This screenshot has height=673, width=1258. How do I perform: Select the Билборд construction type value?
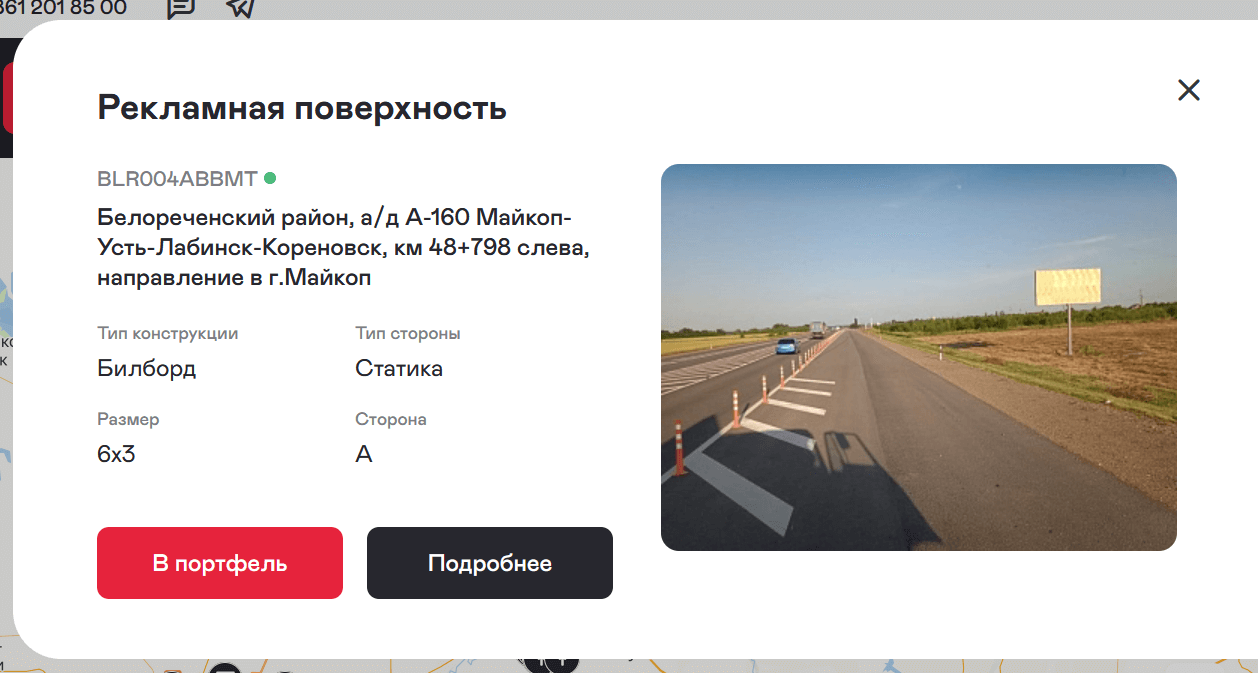coord(147,368)
